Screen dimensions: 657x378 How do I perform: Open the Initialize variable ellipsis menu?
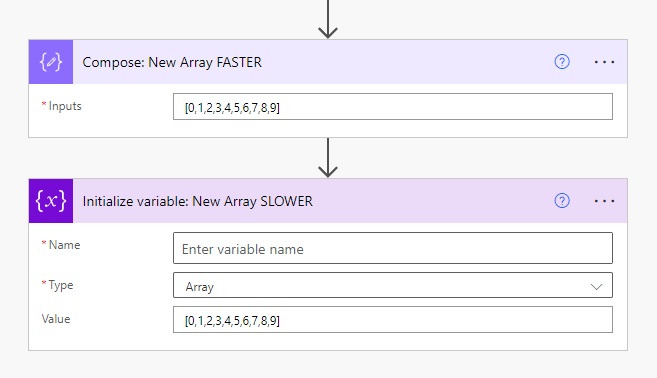click(604, 201)
